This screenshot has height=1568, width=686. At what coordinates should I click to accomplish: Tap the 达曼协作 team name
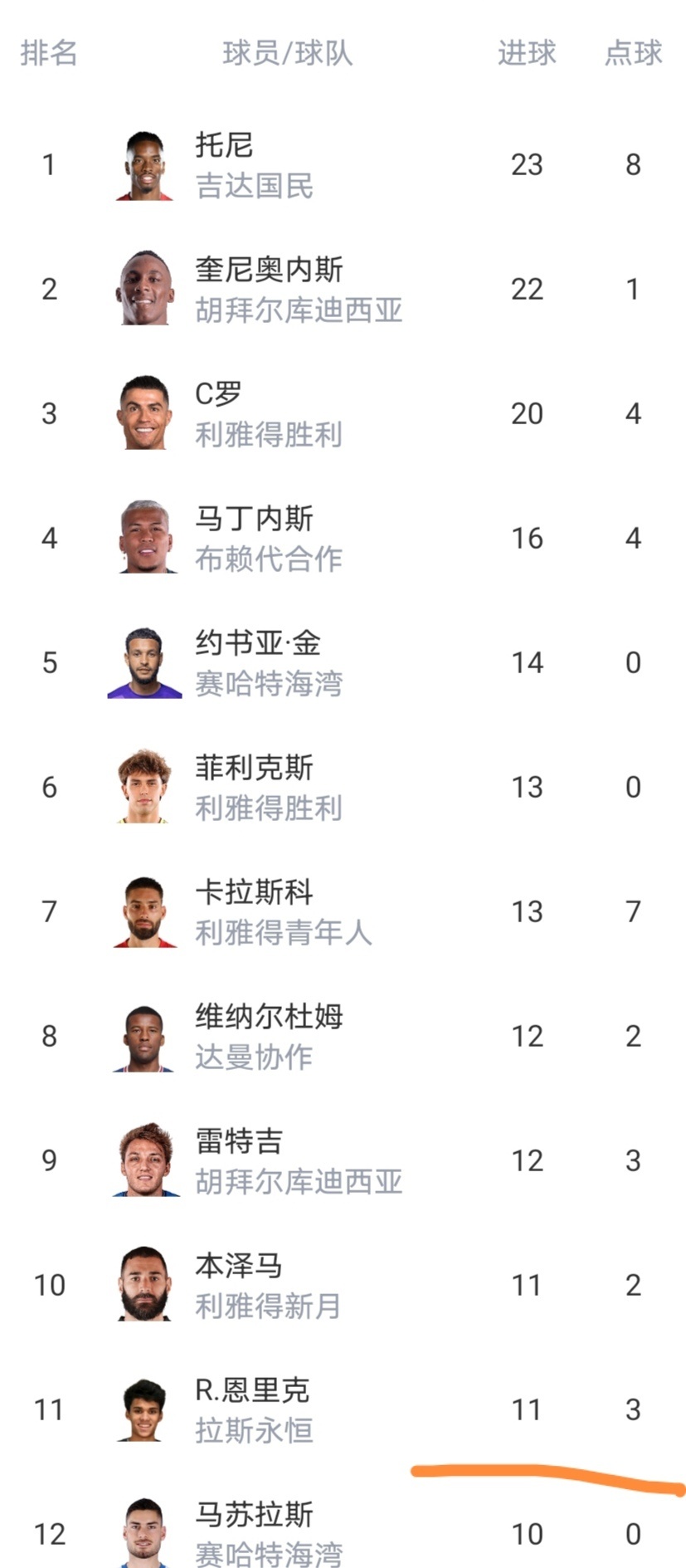coord(254,1057)
